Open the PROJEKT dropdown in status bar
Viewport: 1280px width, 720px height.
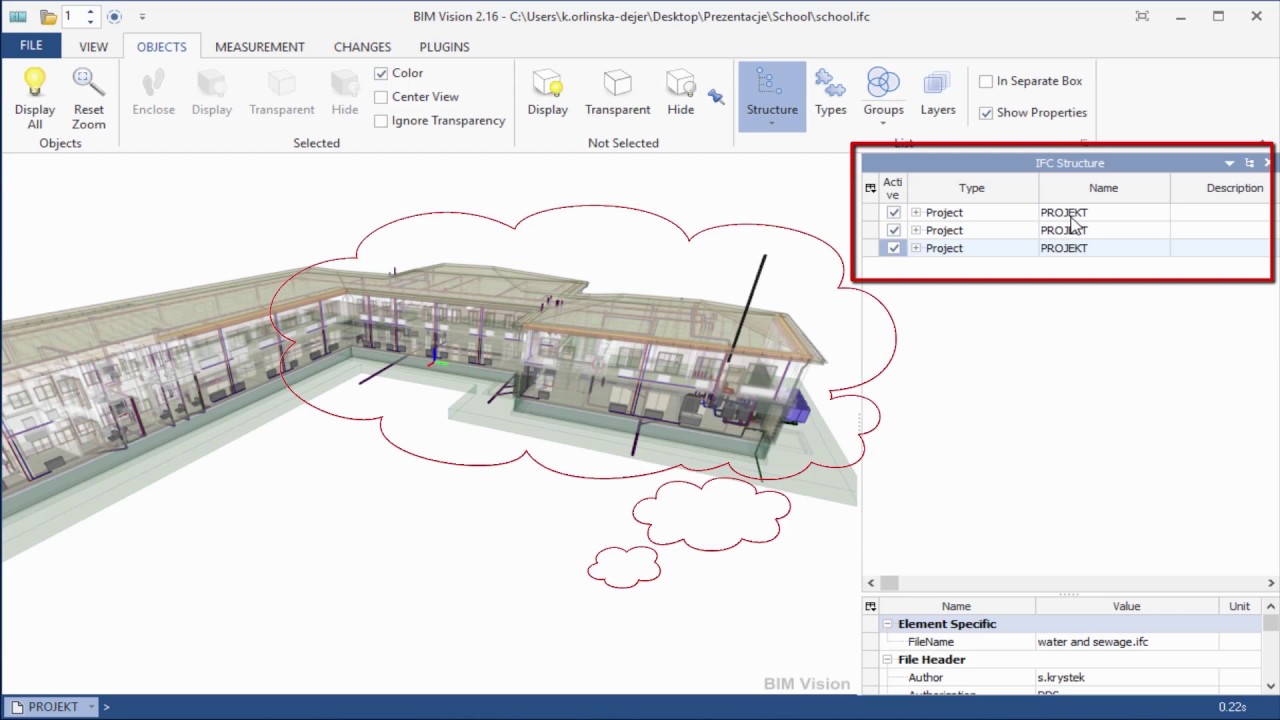pos(91,707)
